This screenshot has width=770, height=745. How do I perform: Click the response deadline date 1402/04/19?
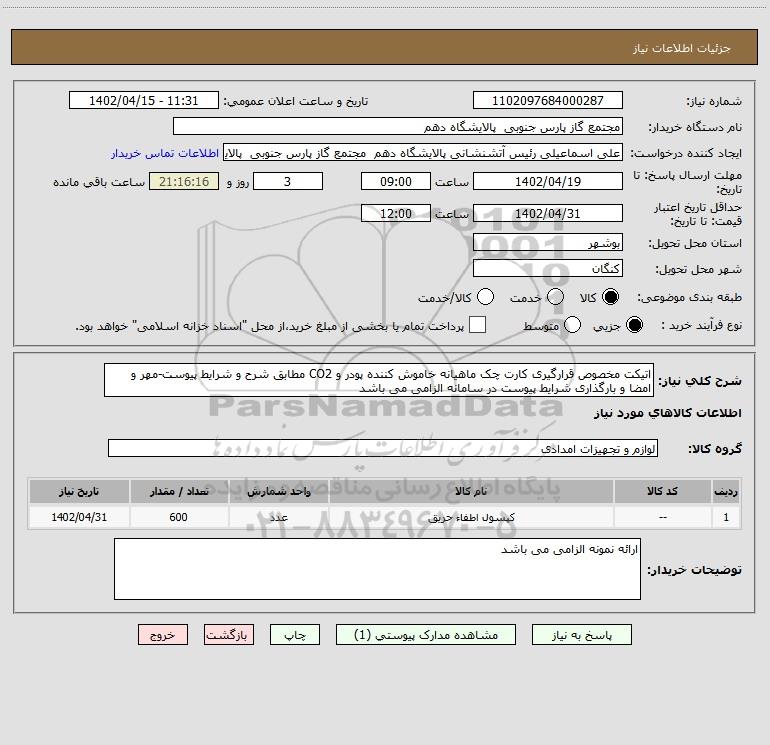tap(548, 182)
